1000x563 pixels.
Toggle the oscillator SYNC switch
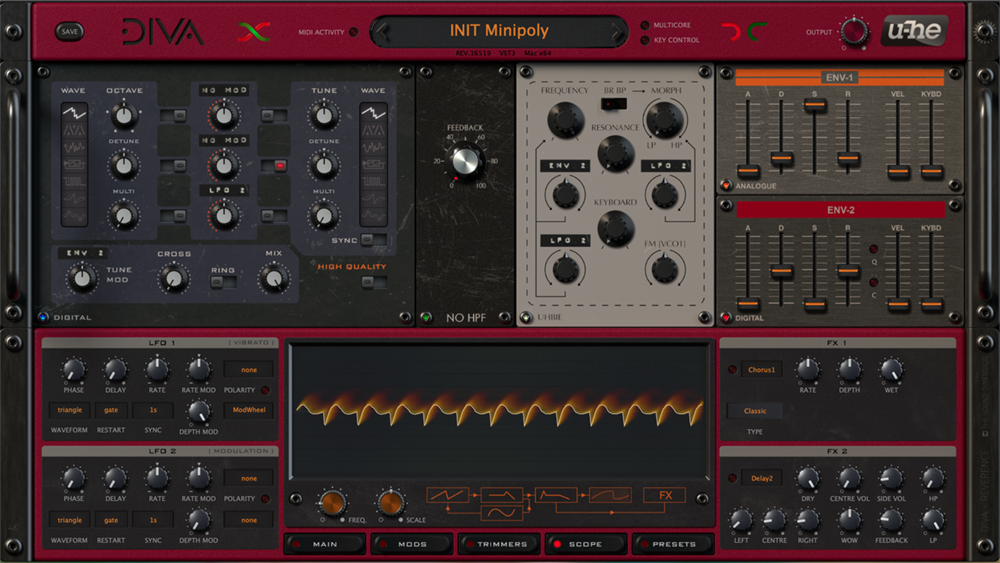[372, 240]
